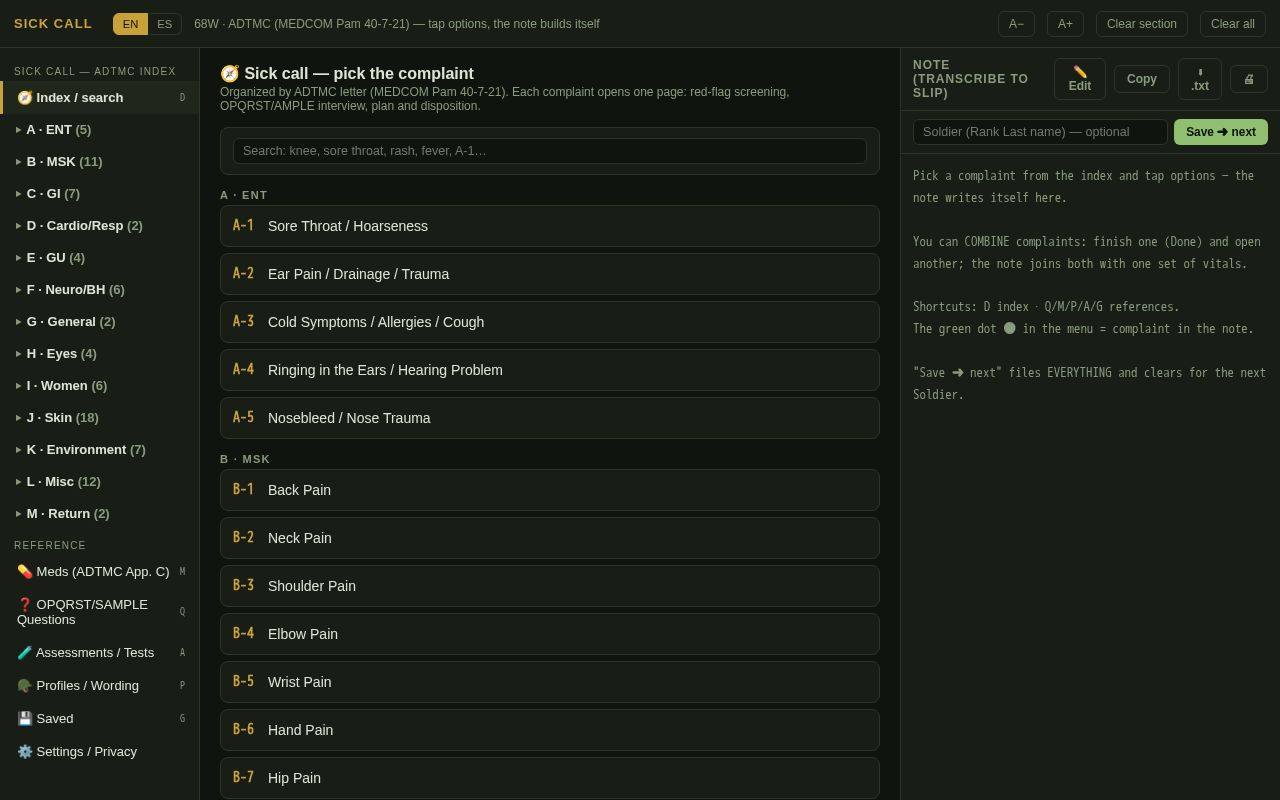Copy the note to clipboard

coord(1142,79)
